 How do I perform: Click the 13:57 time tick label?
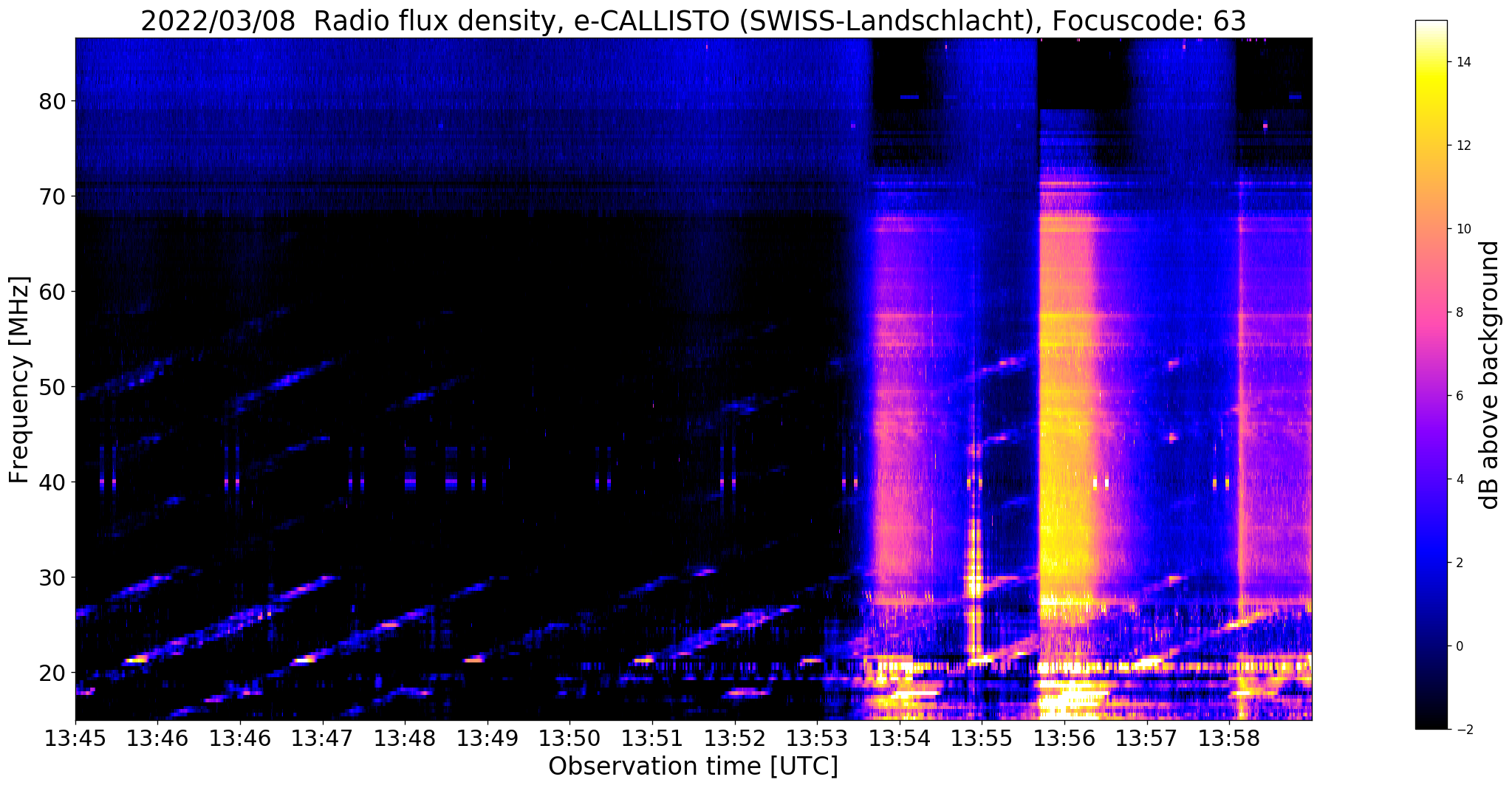(1146, 739)
